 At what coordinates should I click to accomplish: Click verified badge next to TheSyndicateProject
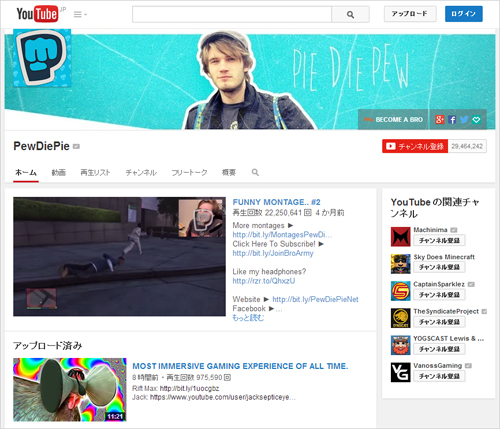484,311
